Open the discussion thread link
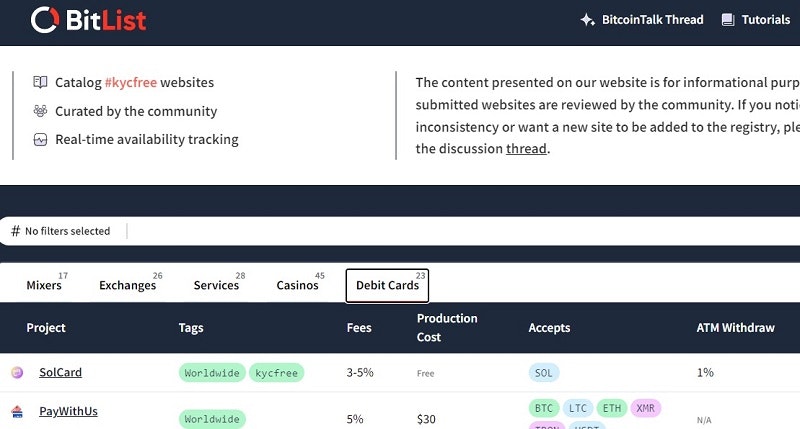800x429 pixels. tap(526, 149)
